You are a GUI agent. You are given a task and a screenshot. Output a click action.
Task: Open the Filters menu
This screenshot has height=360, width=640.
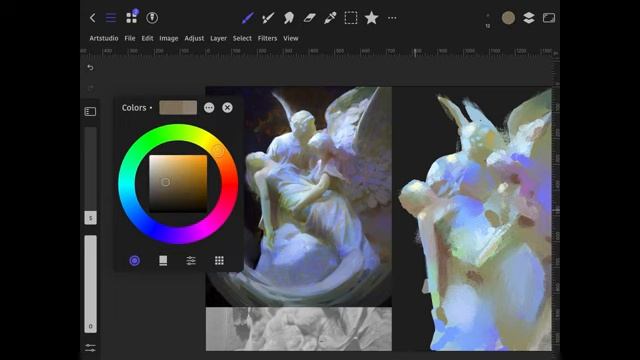267,38
